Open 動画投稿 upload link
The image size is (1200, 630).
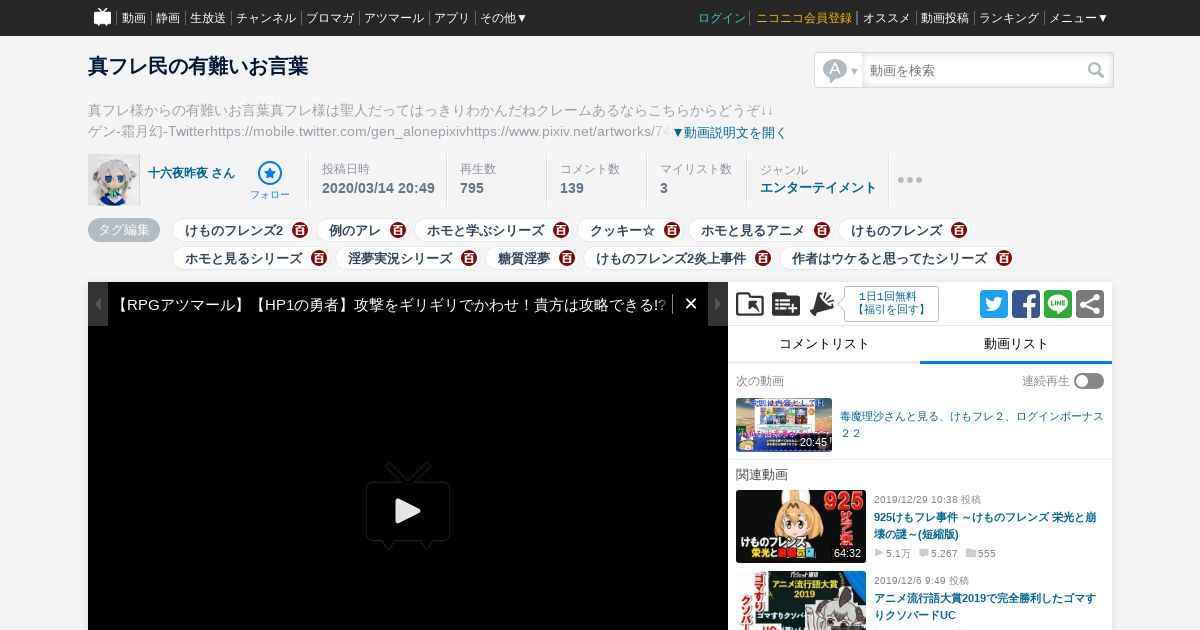pos(945,18)
